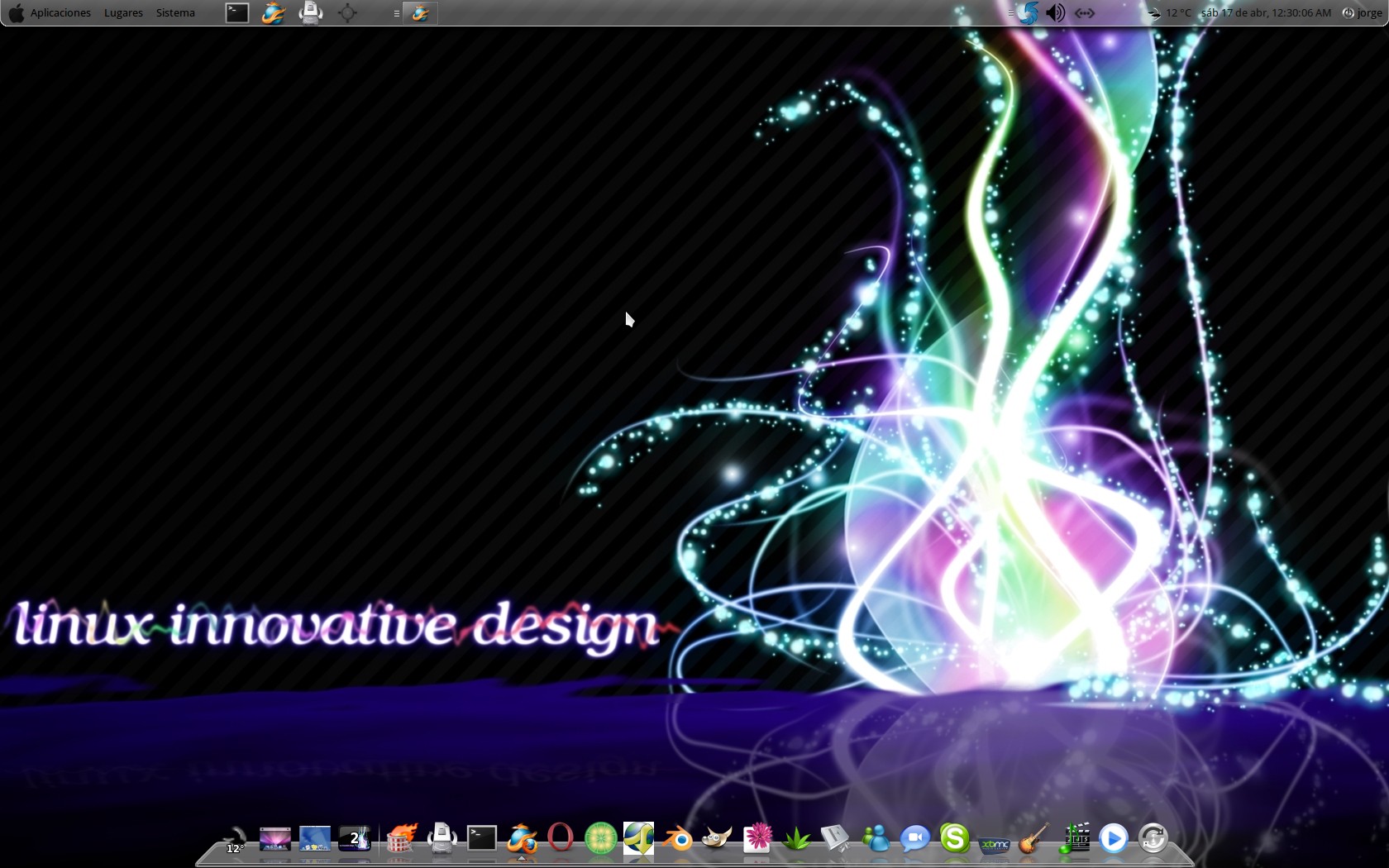
Task: Open the clapperboard music-note media app in dock
Action: coord(1074,838)
